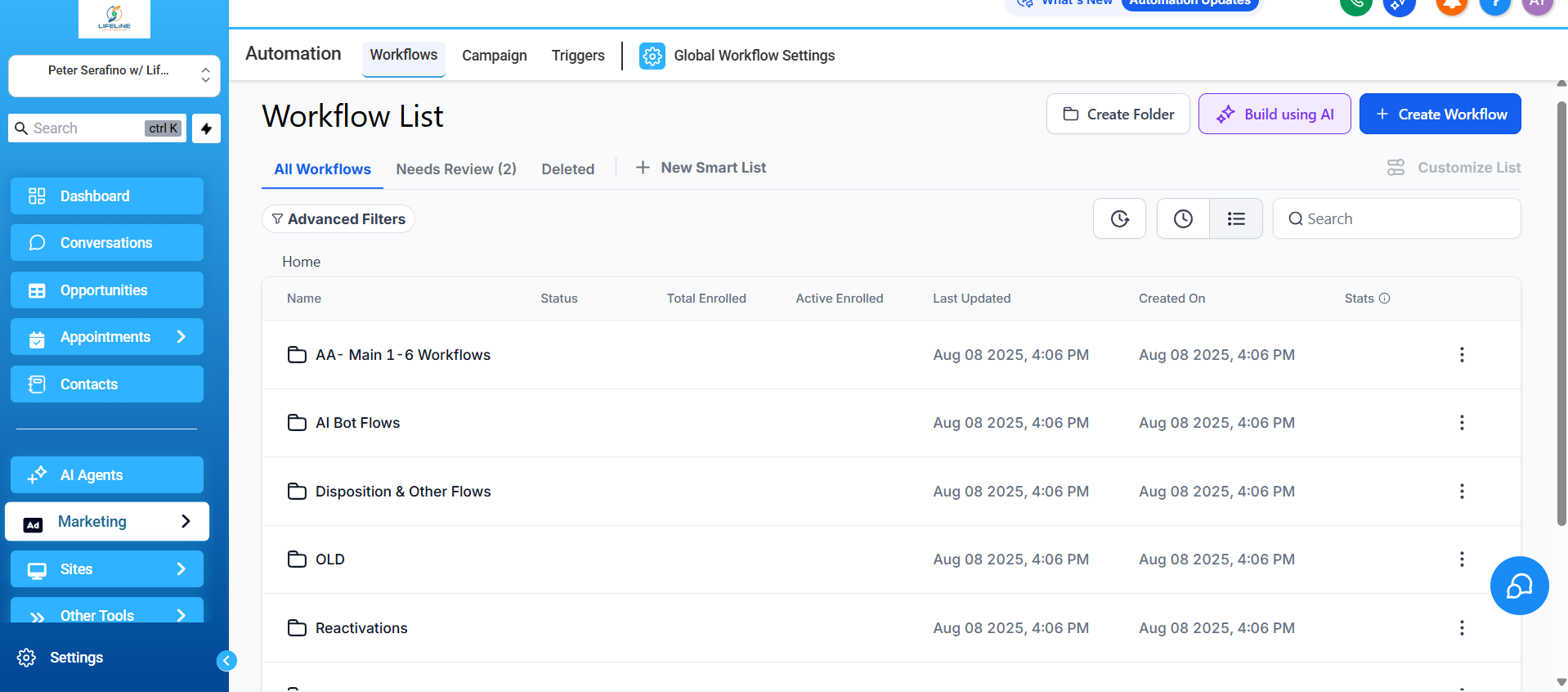Screen dimensions: 1568x692
Task: Select the Campaign tab
Action: tap(494, 56)
